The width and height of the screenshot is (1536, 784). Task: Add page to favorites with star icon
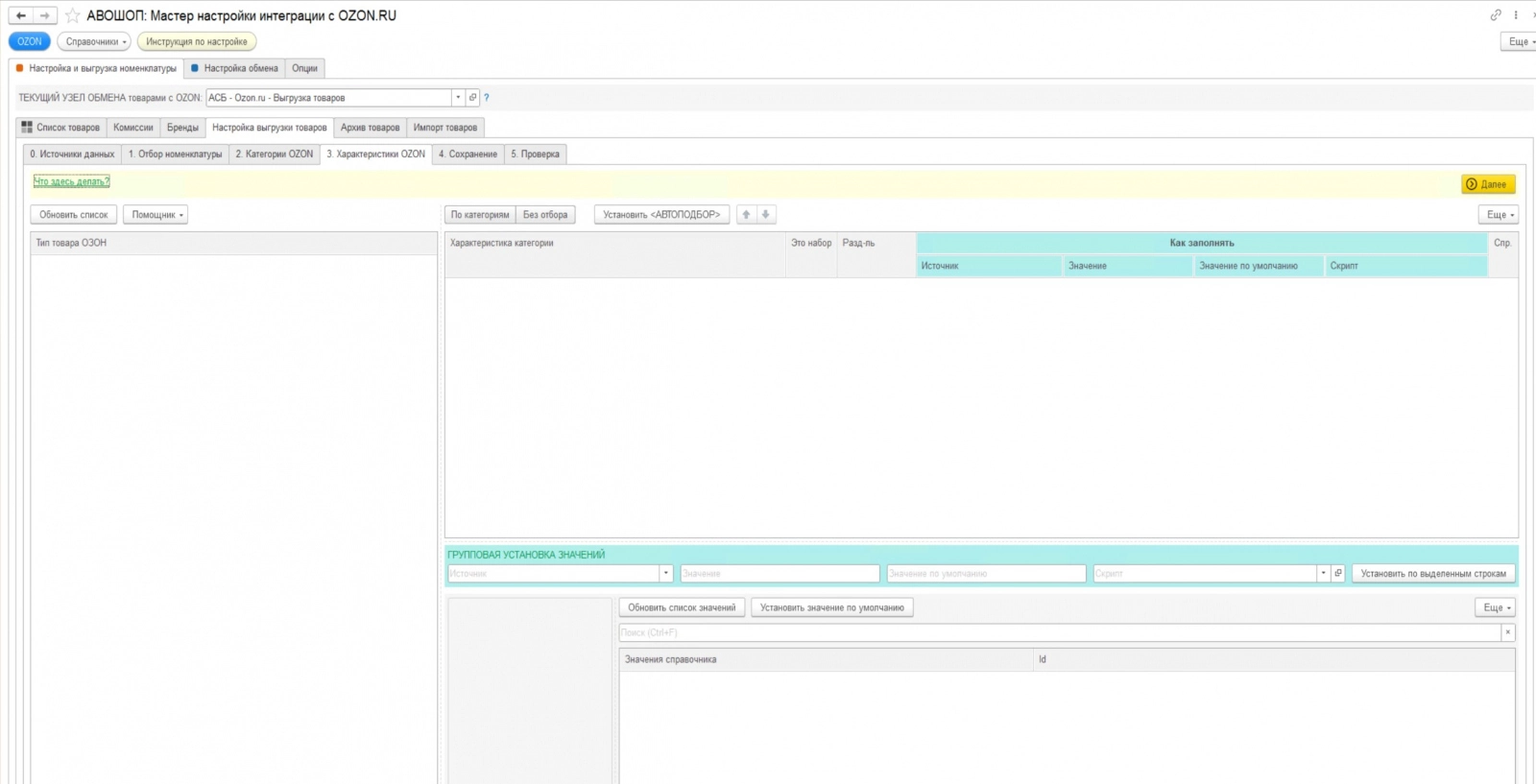click(72, 15)
